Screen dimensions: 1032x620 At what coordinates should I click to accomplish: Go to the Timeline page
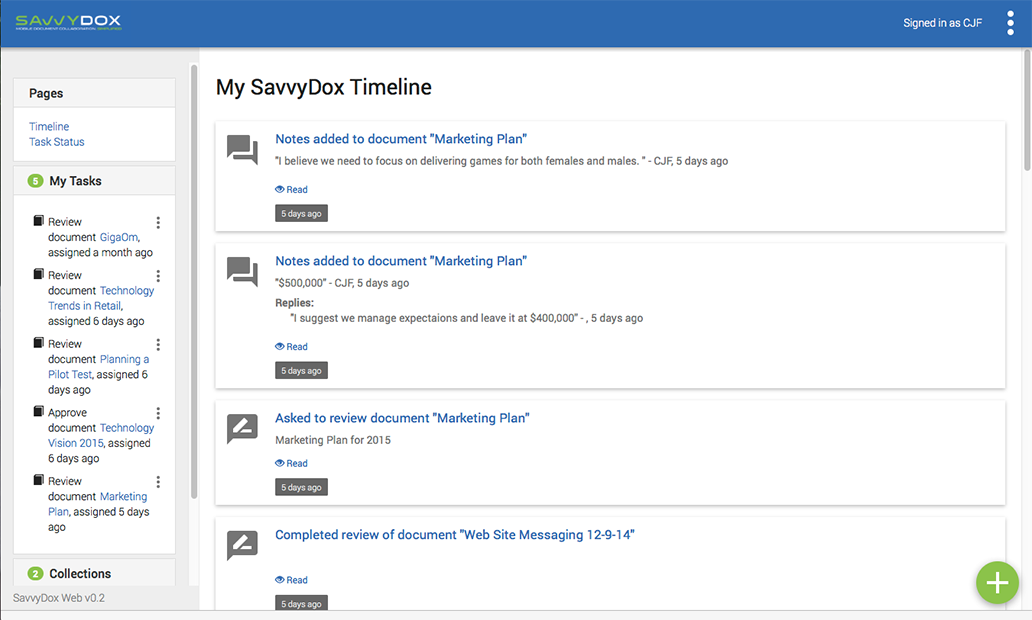[x=49, y=127]
